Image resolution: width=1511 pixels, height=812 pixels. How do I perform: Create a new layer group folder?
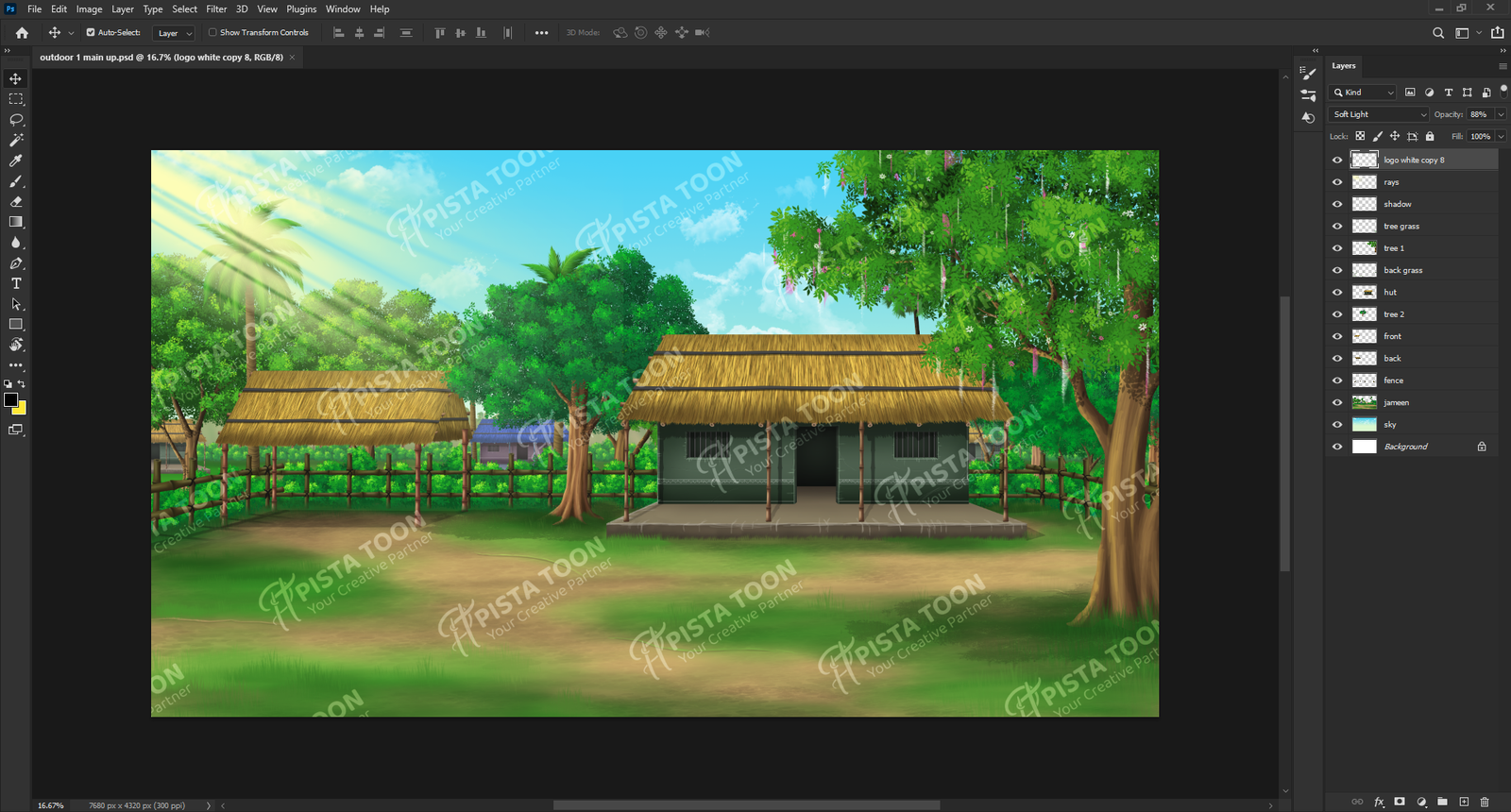click(x=1442, y=802)
